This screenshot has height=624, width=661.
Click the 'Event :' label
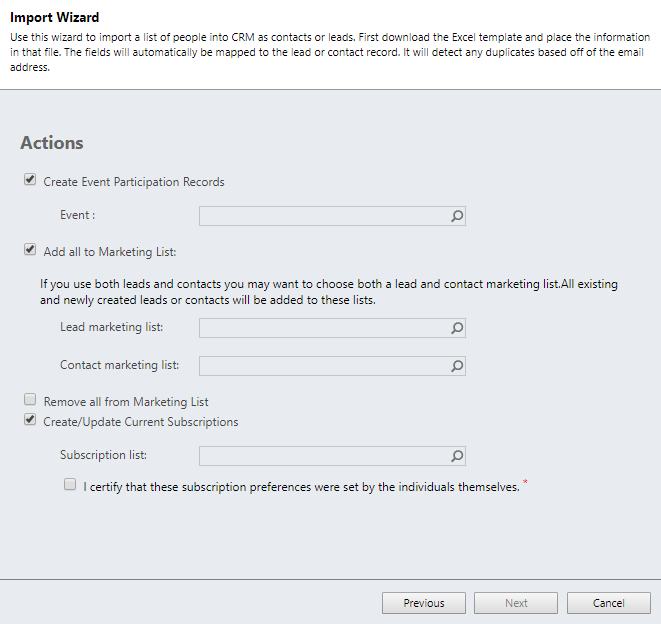click(x=78, y=215)
